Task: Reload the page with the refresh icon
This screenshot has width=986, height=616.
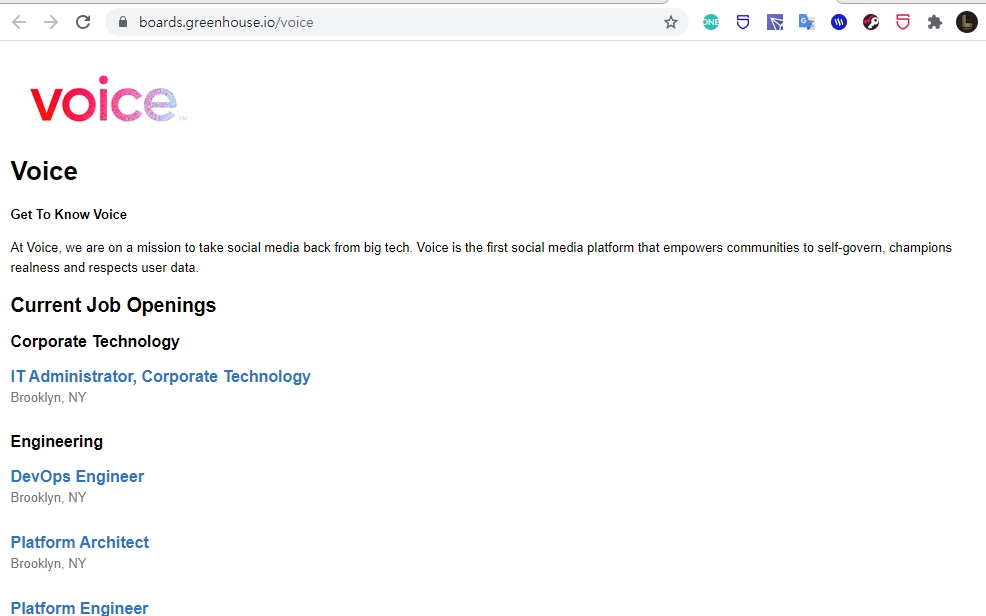Action: pos(83,23)
